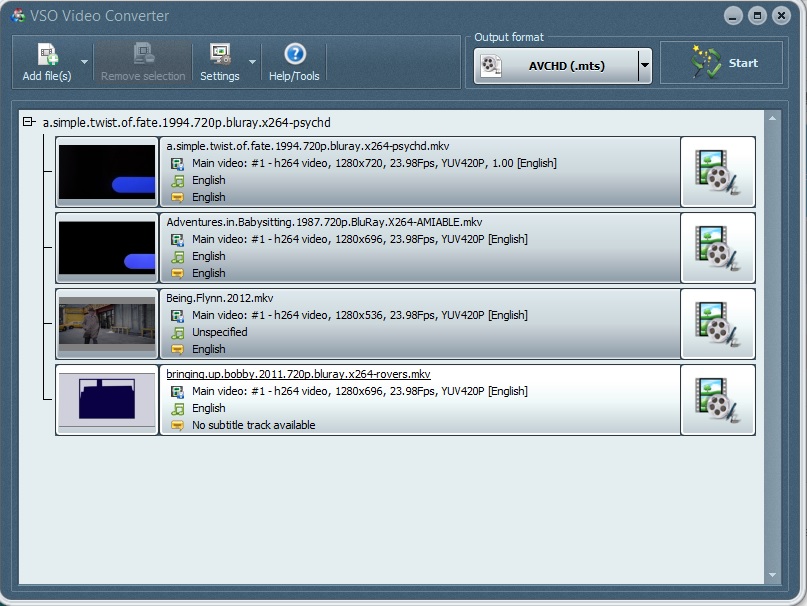Click the 1280x720 main video info line

pyautogui.click(x=374, y=163)
